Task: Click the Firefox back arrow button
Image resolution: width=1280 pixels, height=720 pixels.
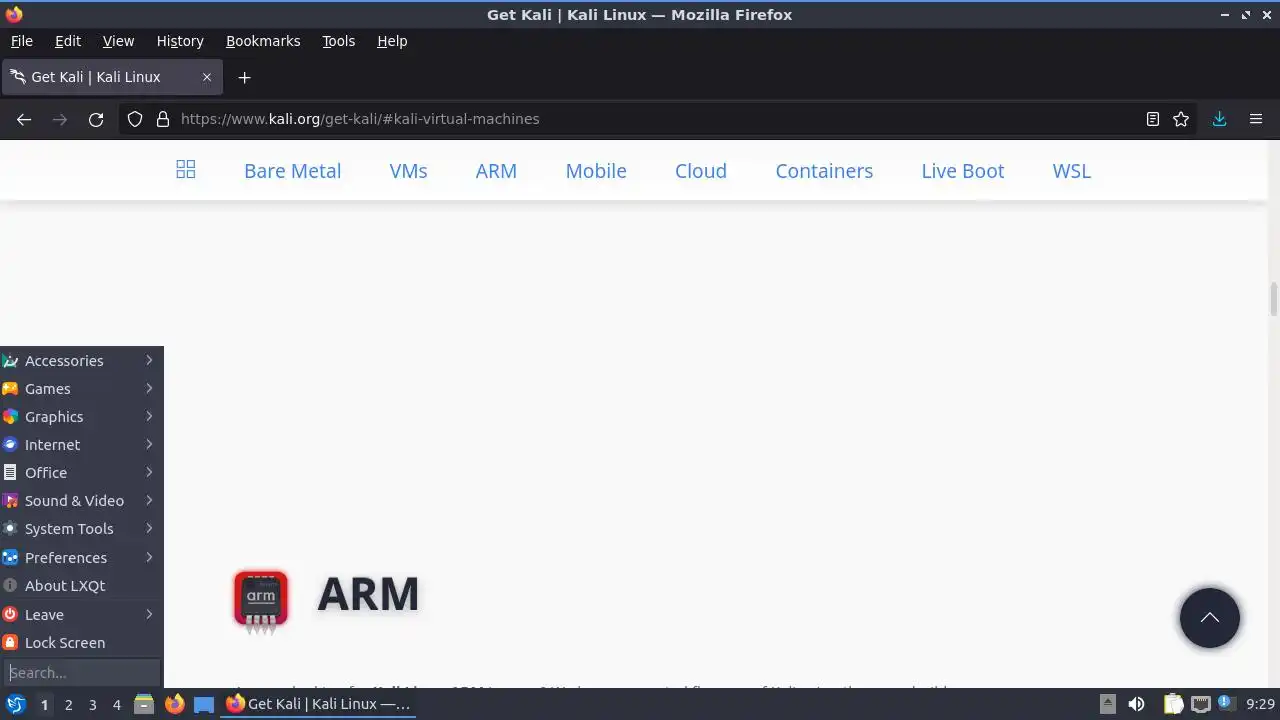Action: [x=24, y=119]
